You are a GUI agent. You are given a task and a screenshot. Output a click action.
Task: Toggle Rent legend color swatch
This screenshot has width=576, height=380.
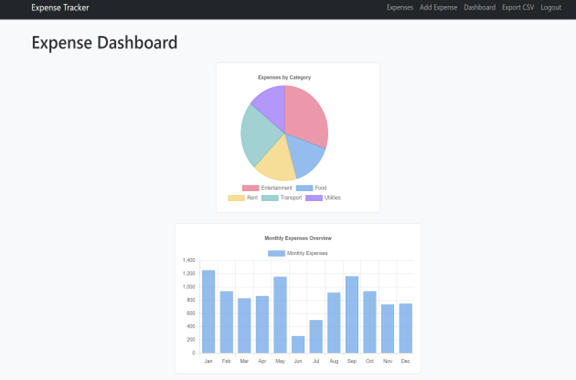(x=236, y=198)
